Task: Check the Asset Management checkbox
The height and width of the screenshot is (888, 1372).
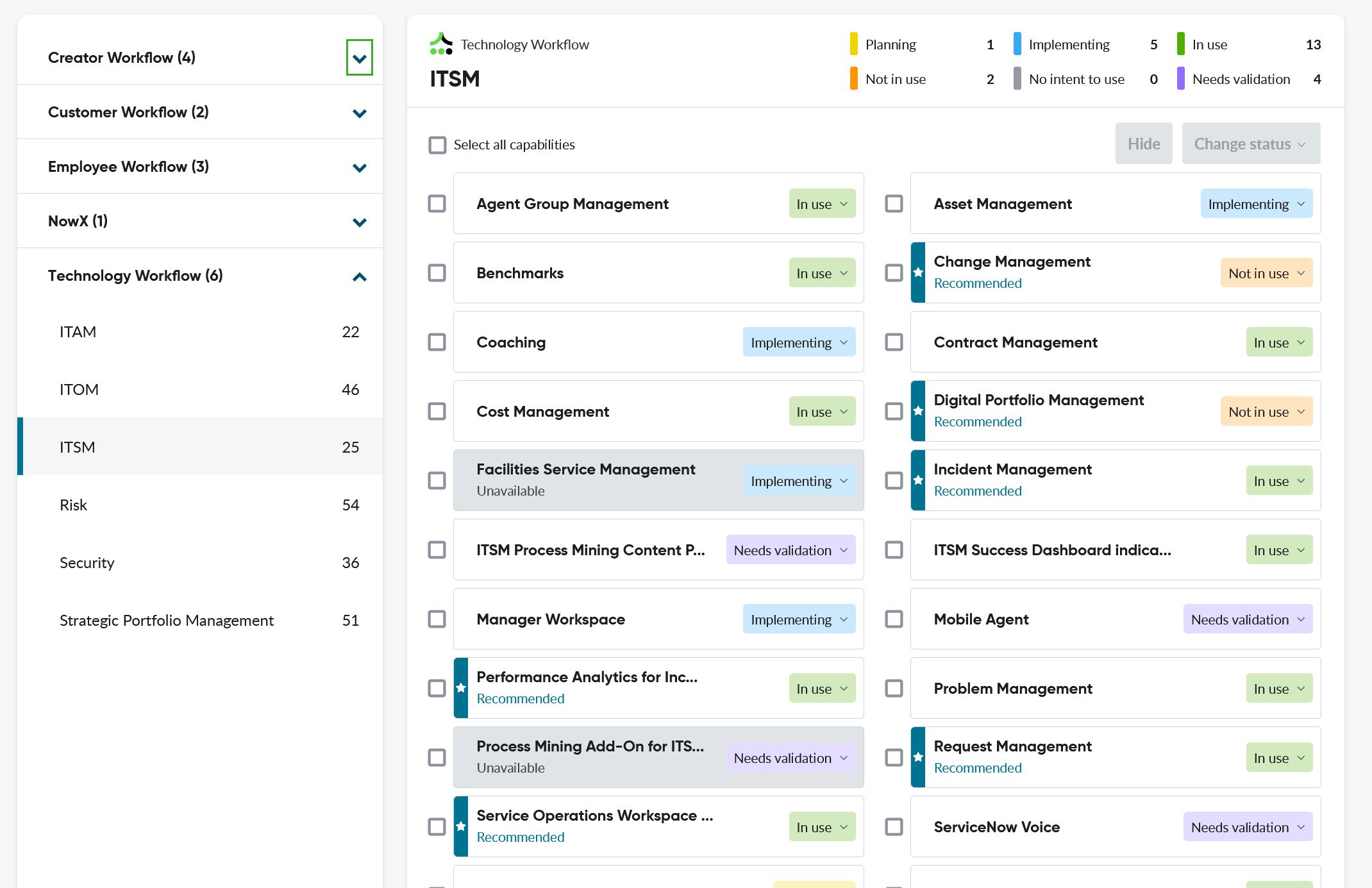Action: tap(894, 204)
